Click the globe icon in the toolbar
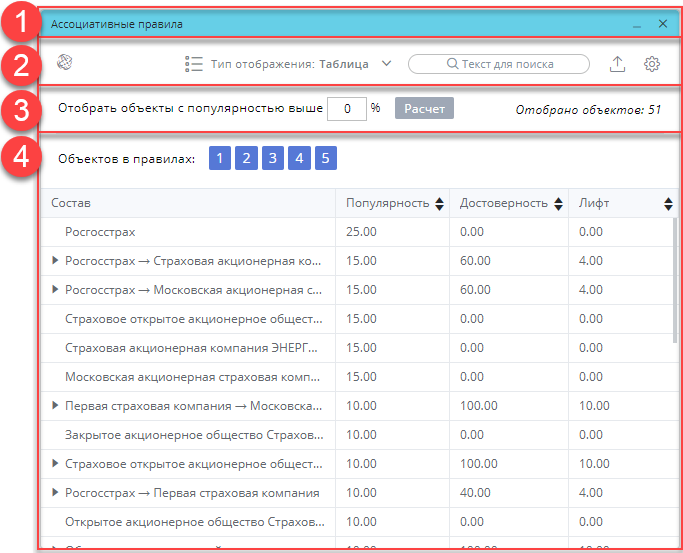683x553 pixels. 65,63
